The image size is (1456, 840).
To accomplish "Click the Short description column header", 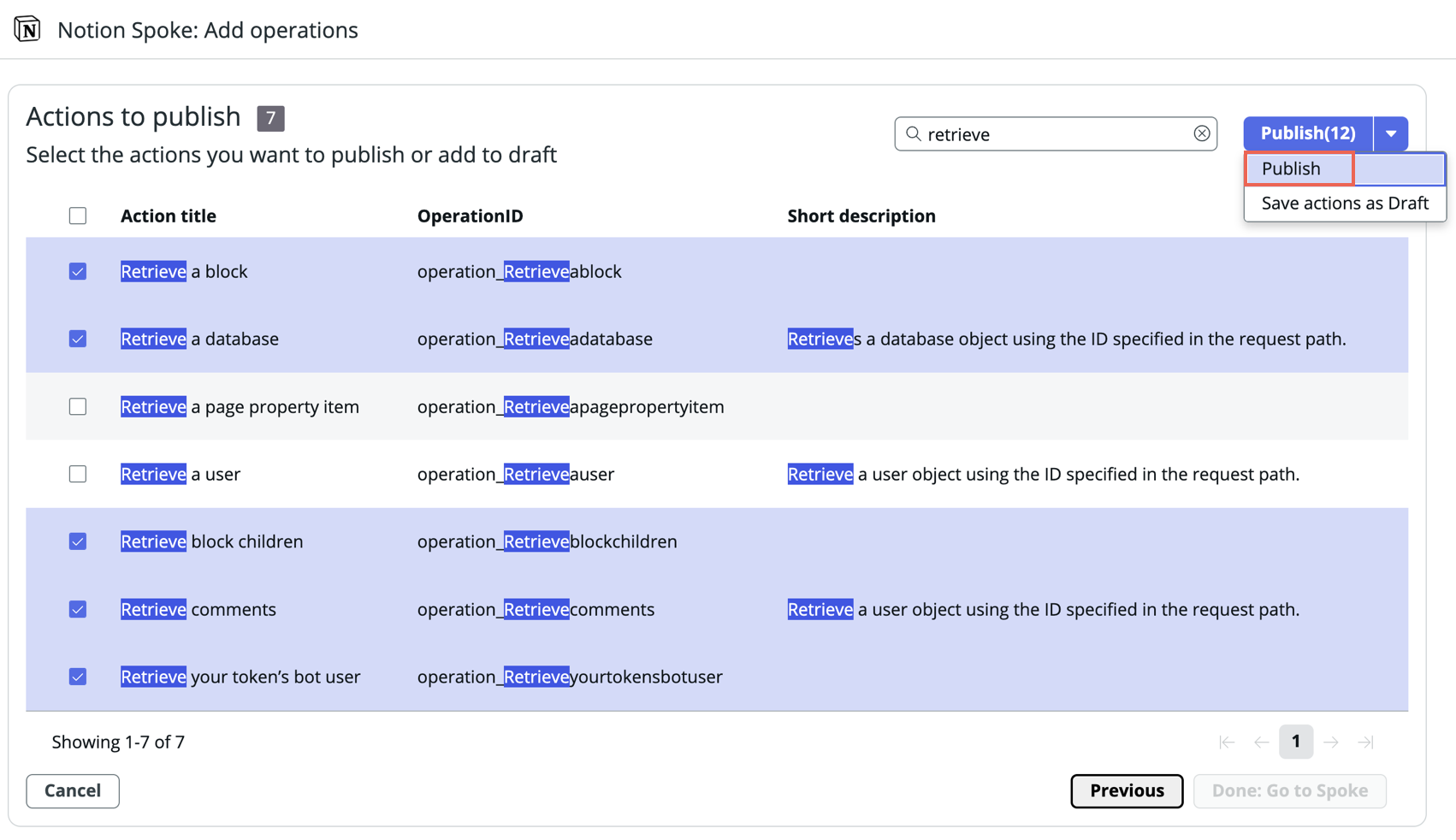I will pyautogui.click(x=861, y=216).
